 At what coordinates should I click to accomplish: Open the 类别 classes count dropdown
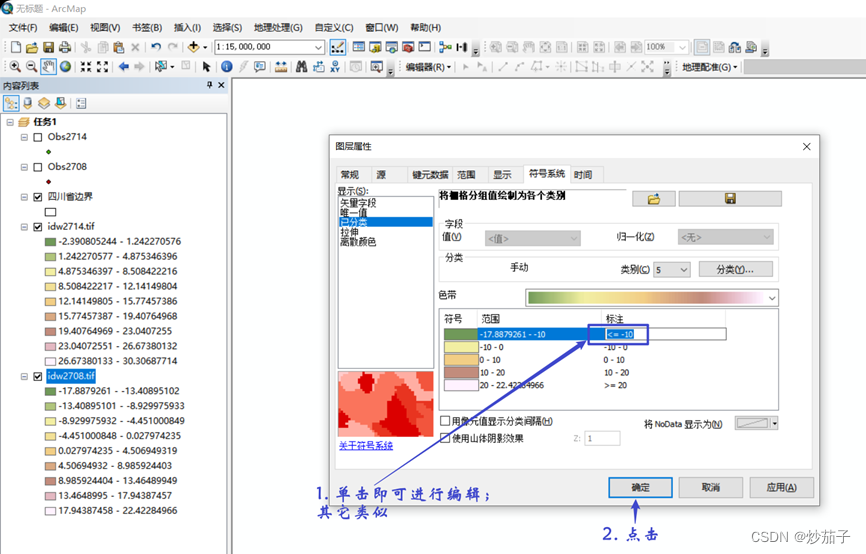pos(684,270)
